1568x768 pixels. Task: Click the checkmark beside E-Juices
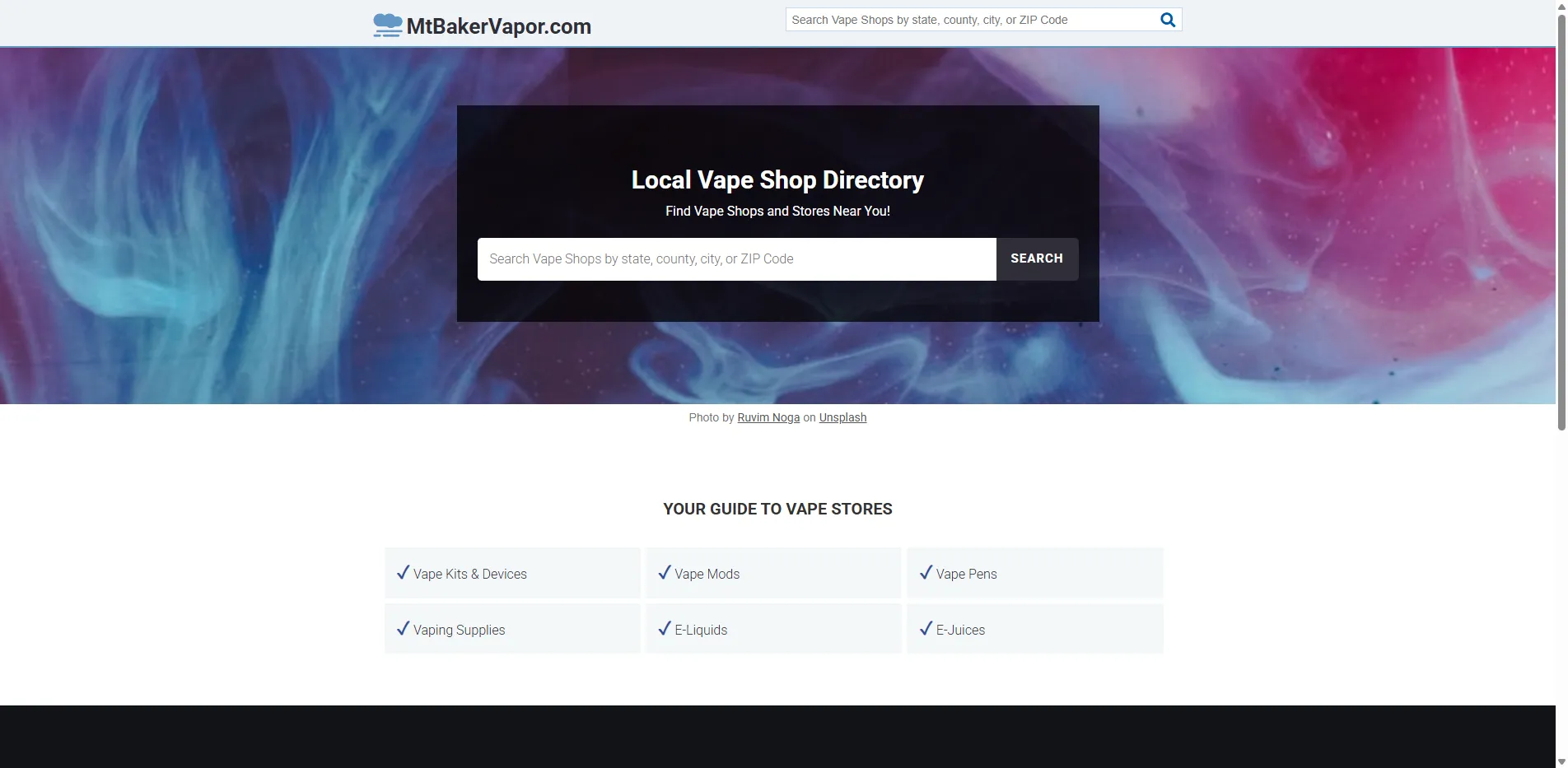click(926, 628)
